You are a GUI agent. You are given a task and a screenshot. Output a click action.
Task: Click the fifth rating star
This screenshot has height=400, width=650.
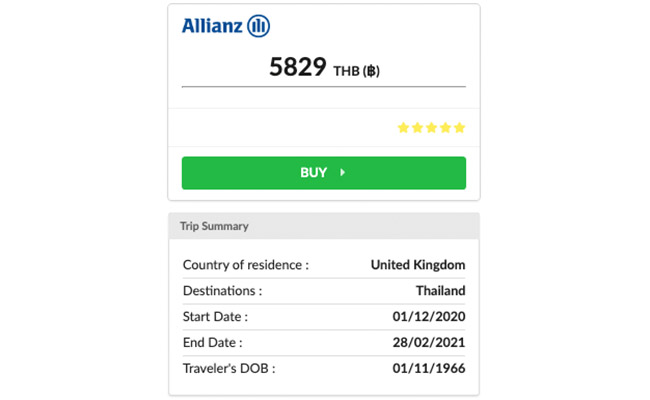[x=459, y=128]
